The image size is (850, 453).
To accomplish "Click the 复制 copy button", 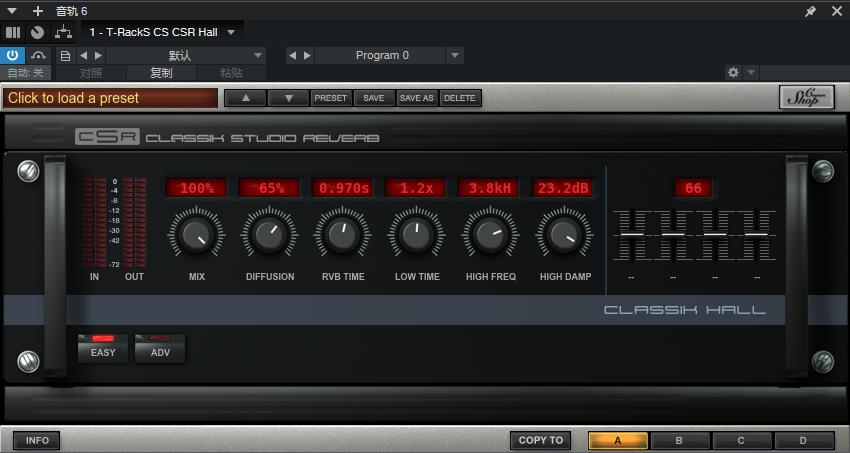I will (x=161, y=73).
